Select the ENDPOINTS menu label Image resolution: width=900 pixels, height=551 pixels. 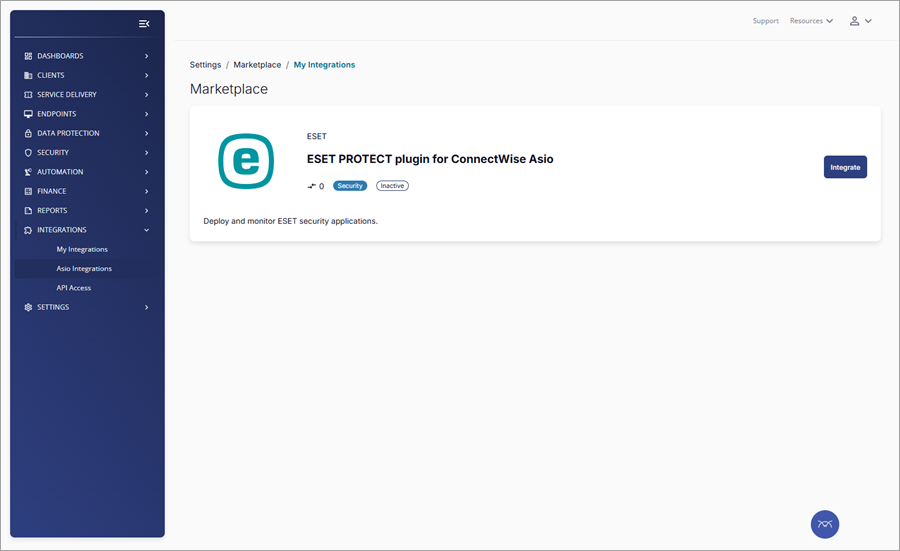pos(57,114)
